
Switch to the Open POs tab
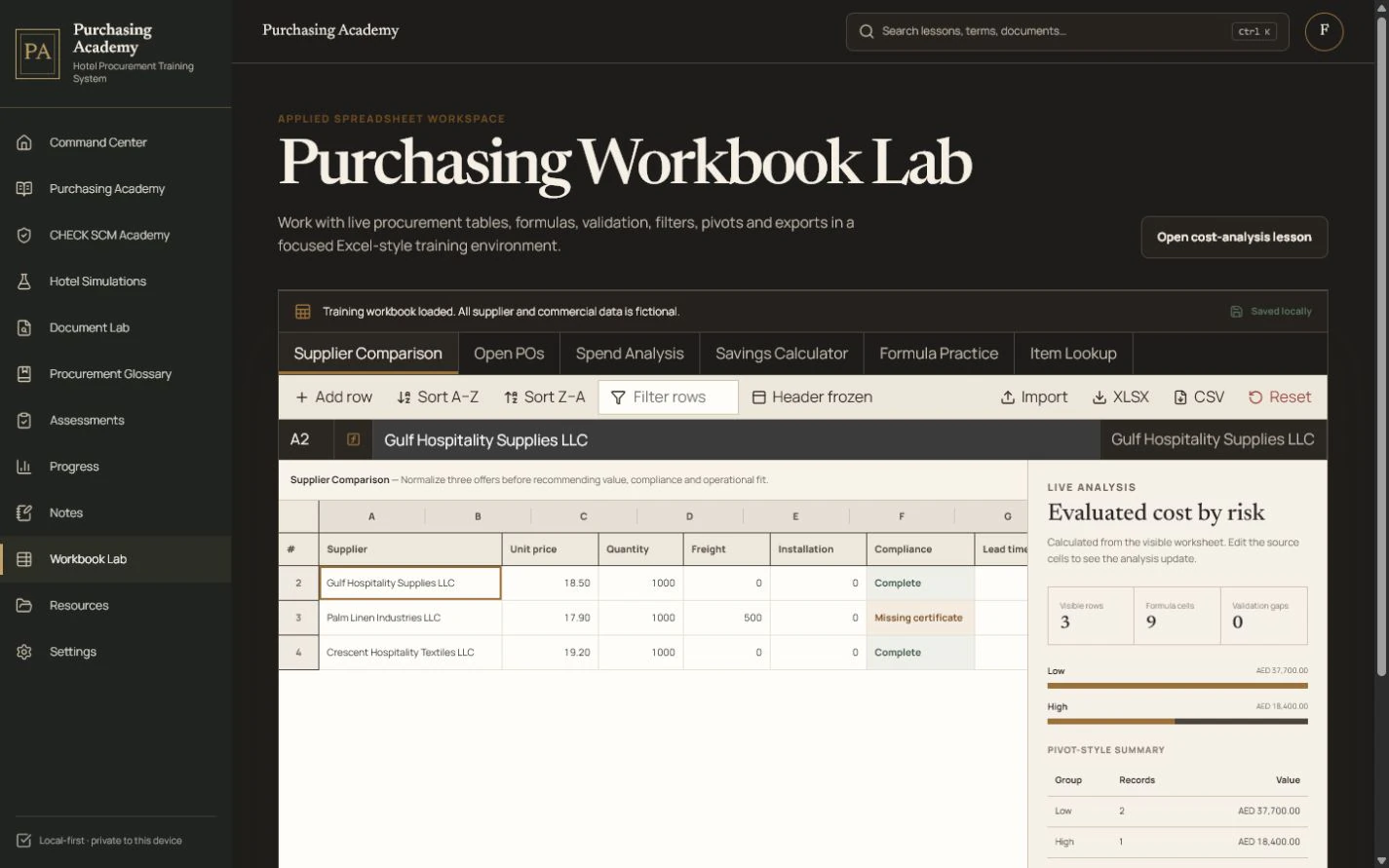tap(509, 354)
